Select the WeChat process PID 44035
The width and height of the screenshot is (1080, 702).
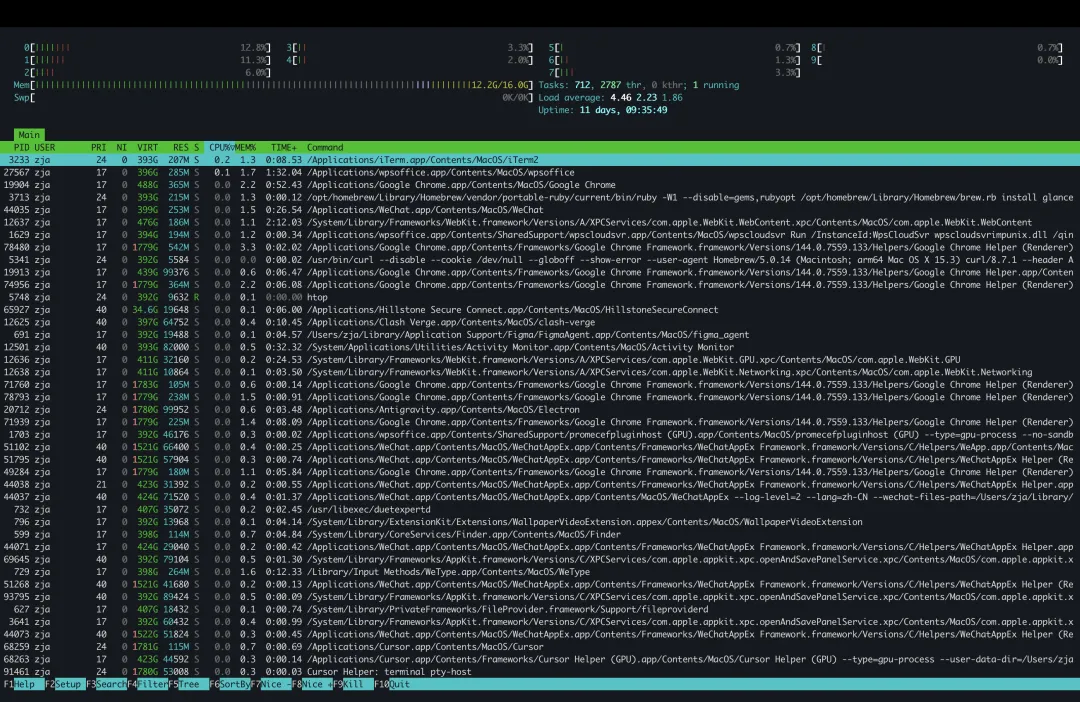click(540, 209)
